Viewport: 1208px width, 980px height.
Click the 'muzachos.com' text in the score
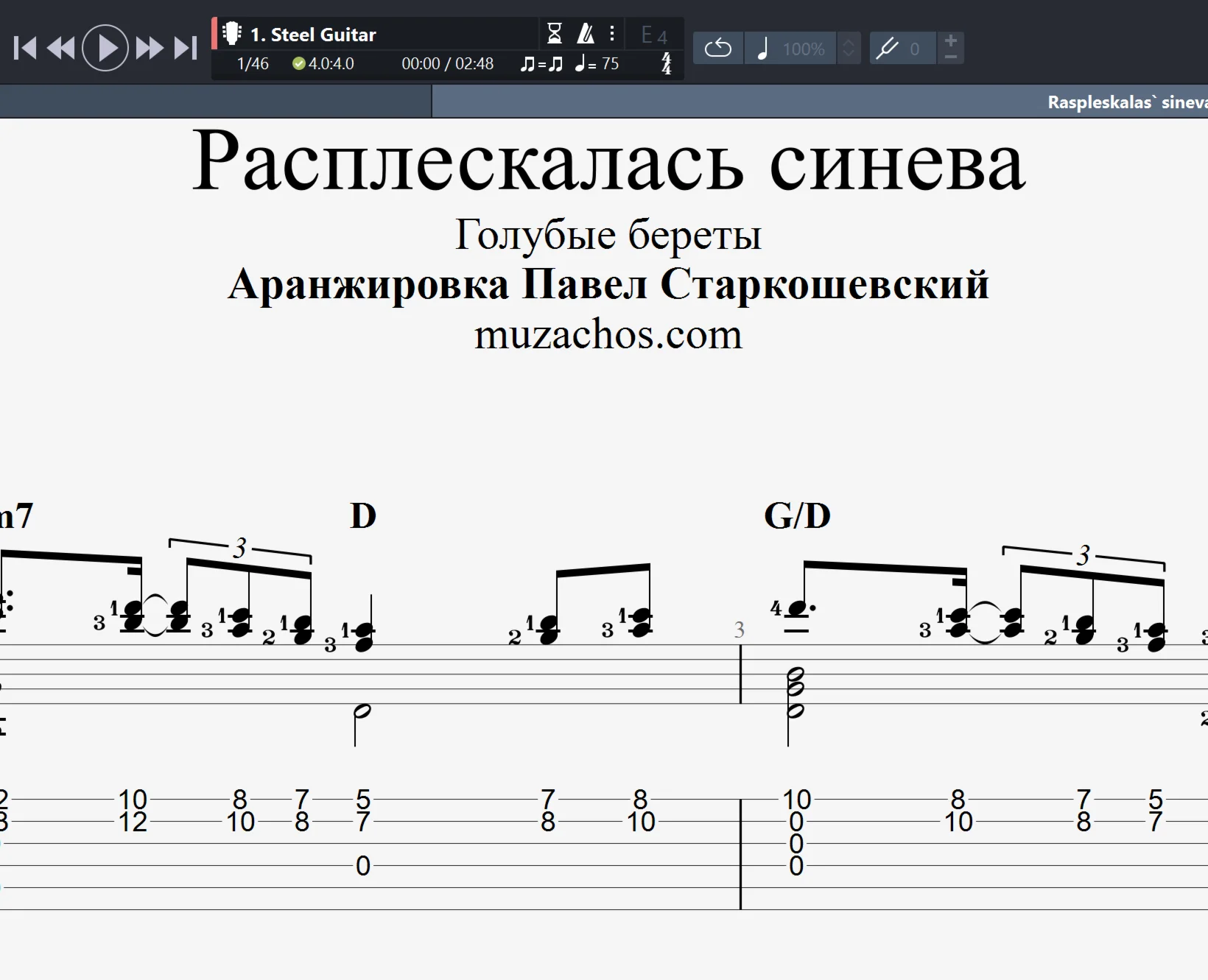[x=608, y=335]
